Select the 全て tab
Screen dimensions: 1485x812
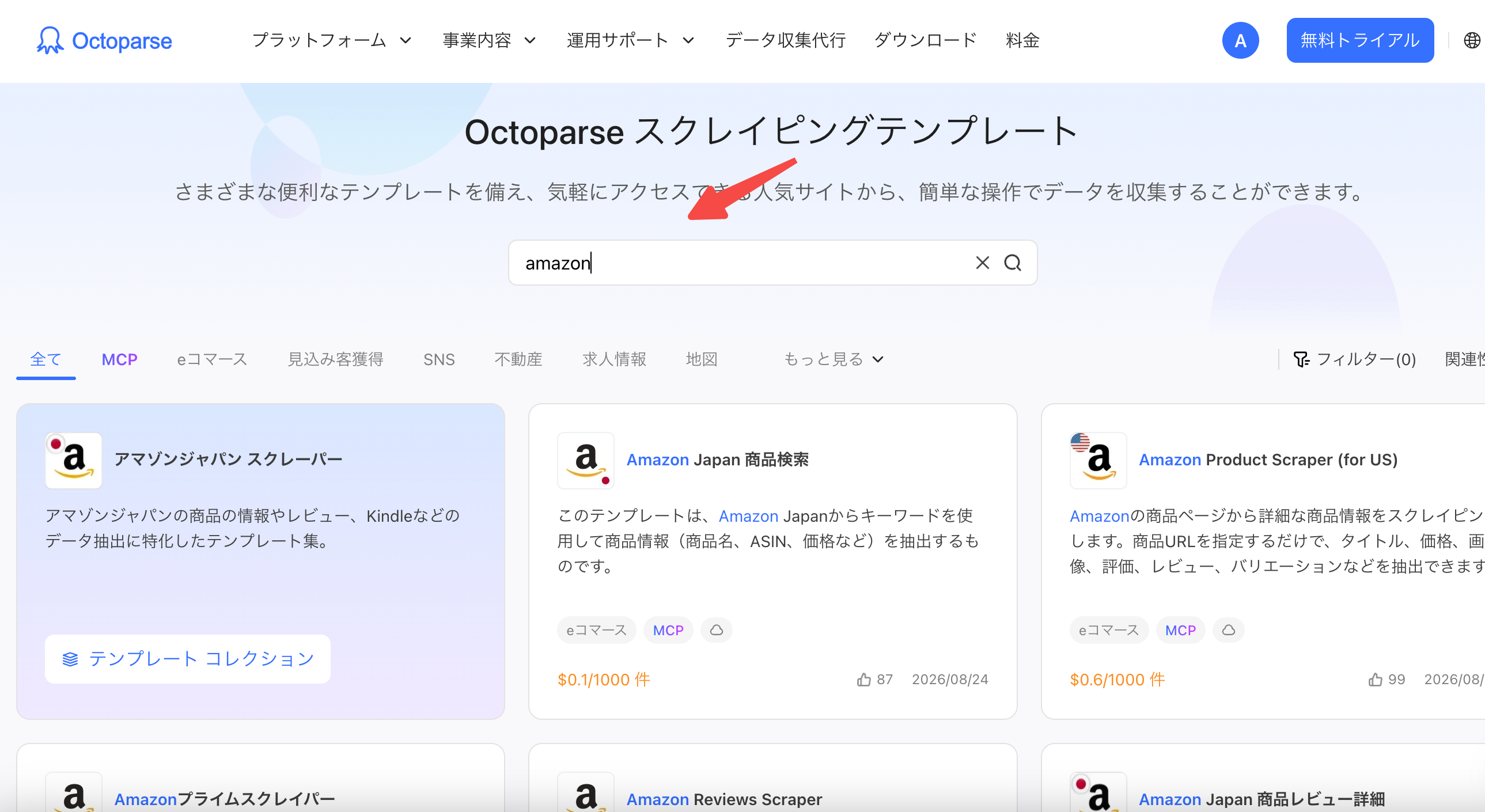46,359
